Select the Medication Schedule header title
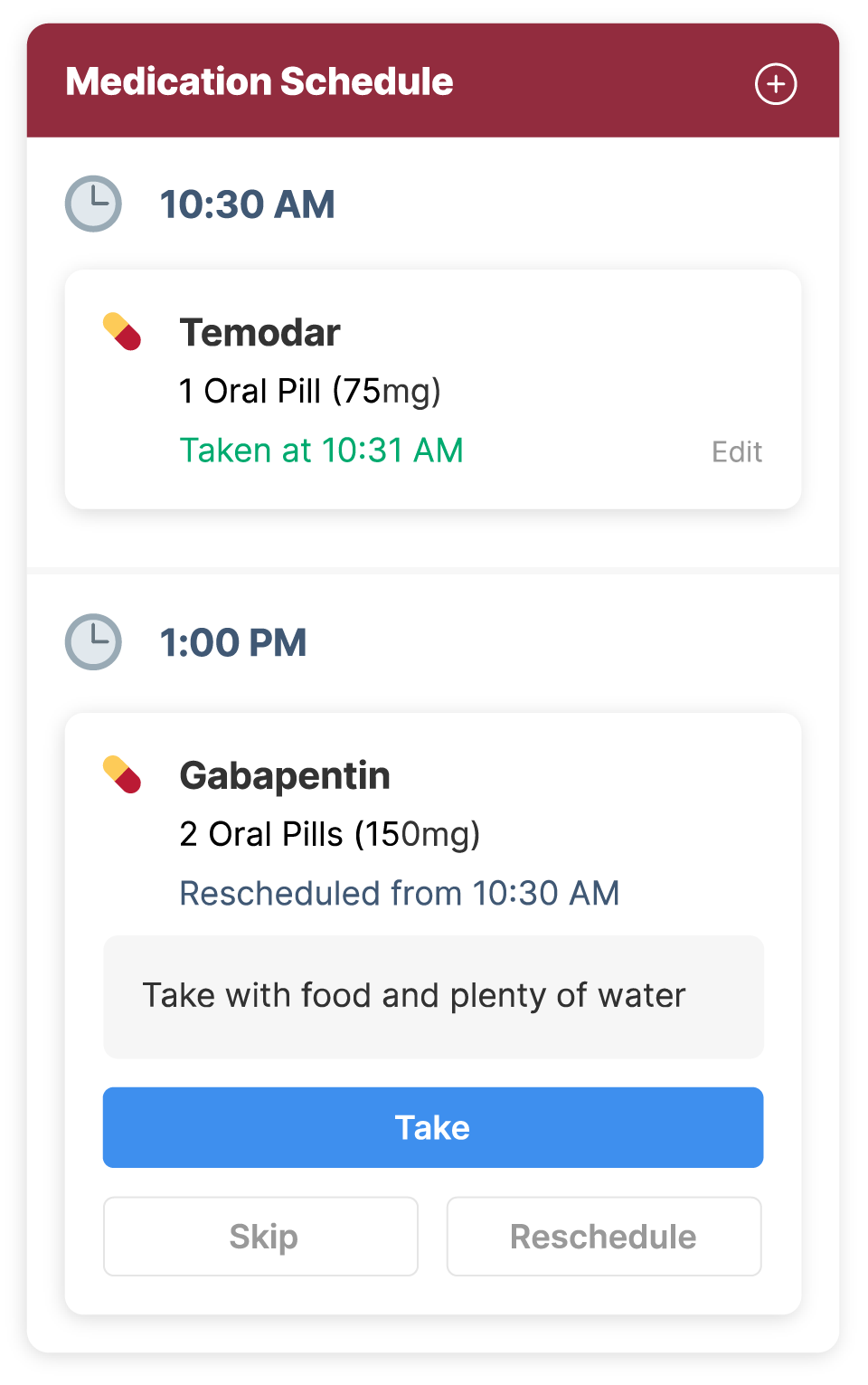Image resolution: width=868 pixels, height=1385 pixels. click(259, 81)
